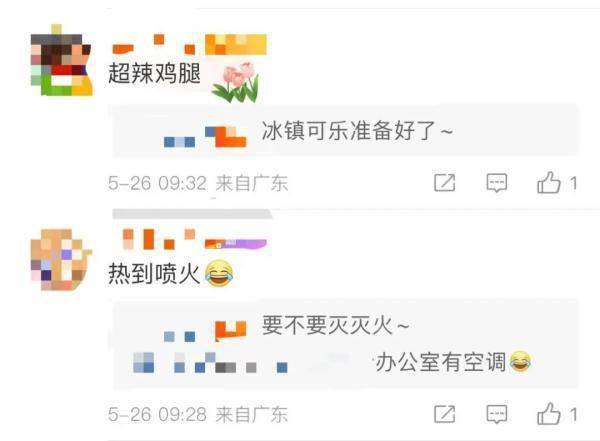
Task: Tap laughing emoji after 热到喷火
Action: coord(219,273)
